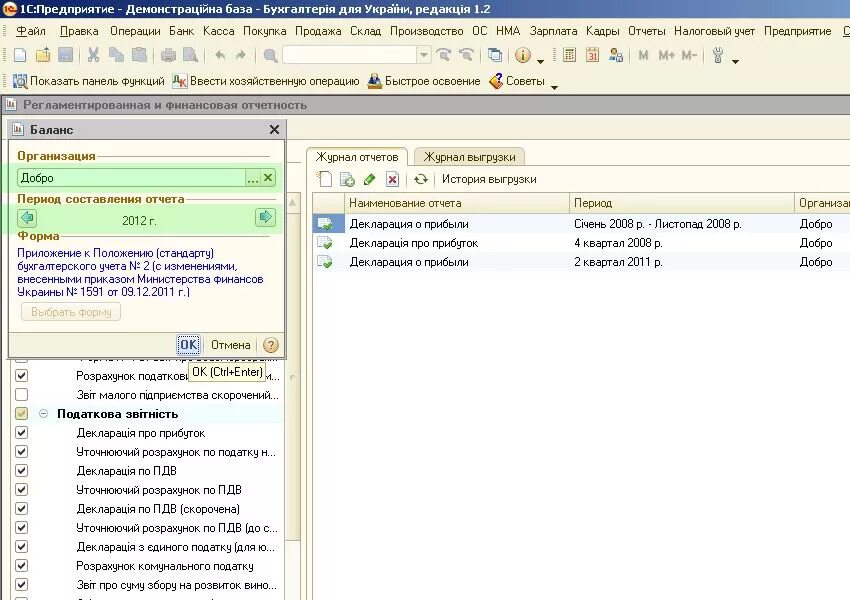Click Отмена in Баланс dialog
850x600 pixels.
pyautogui.click(x=230, y=345)
